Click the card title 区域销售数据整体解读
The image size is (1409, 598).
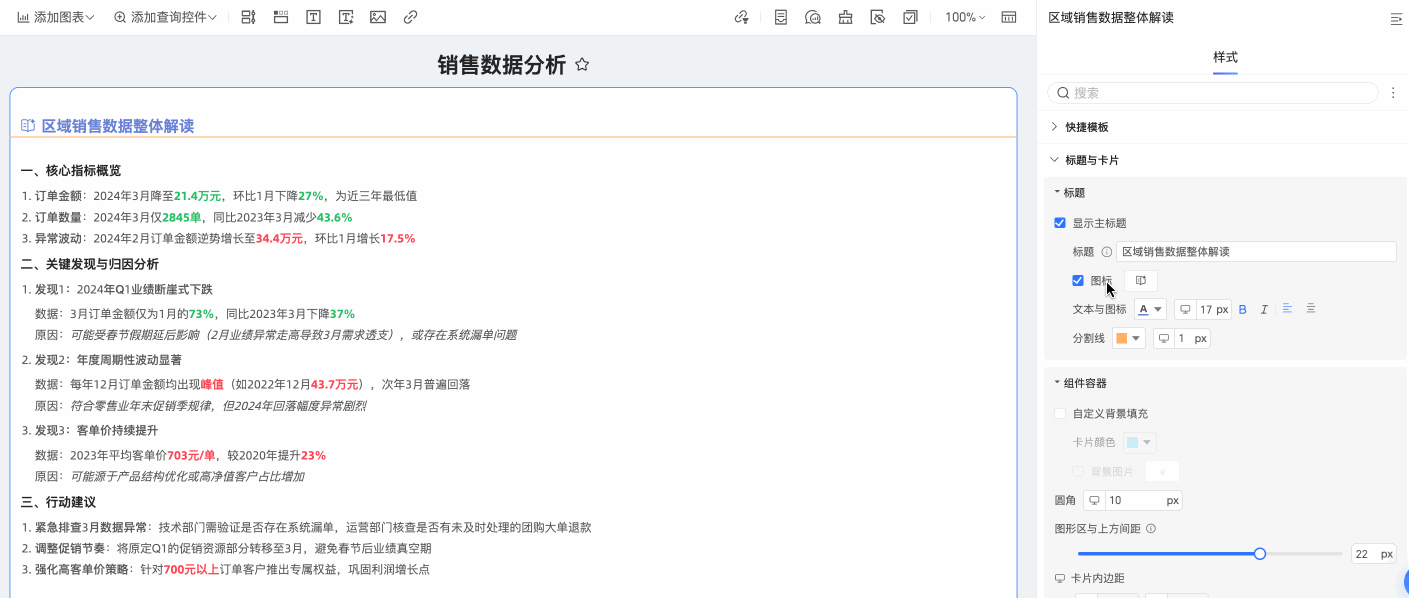tap(117, 126)
